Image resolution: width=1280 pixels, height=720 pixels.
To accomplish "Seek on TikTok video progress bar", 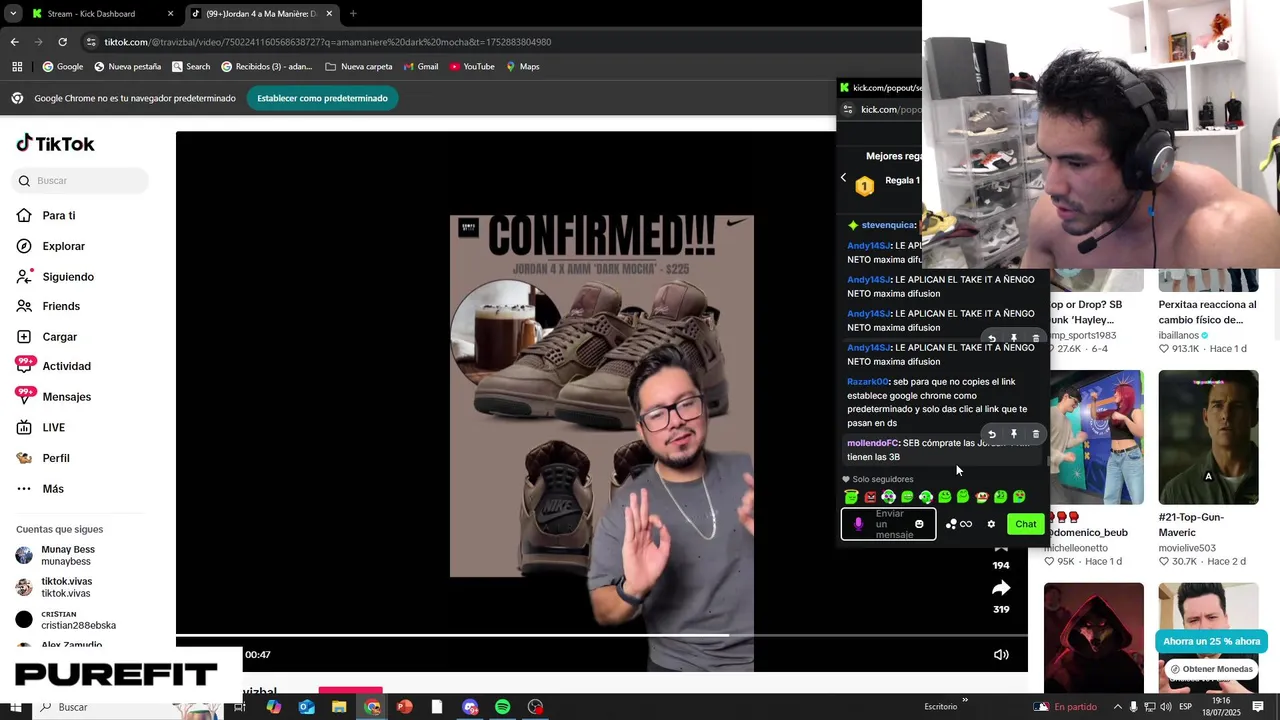I will pos(602,636).
